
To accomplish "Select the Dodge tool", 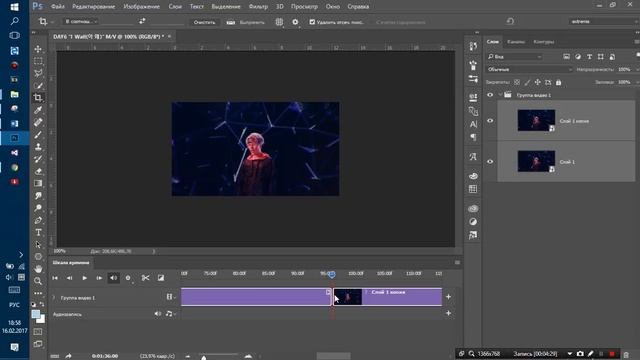I will 38,208.
